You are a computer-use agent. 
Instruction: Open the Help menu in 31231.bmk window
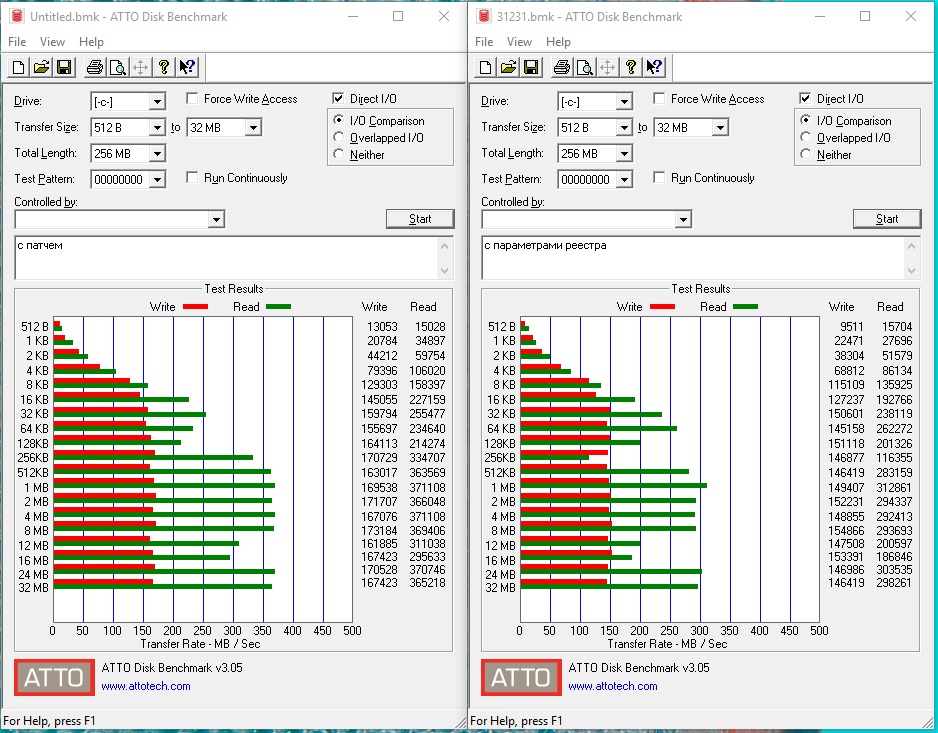pos(558,42)
